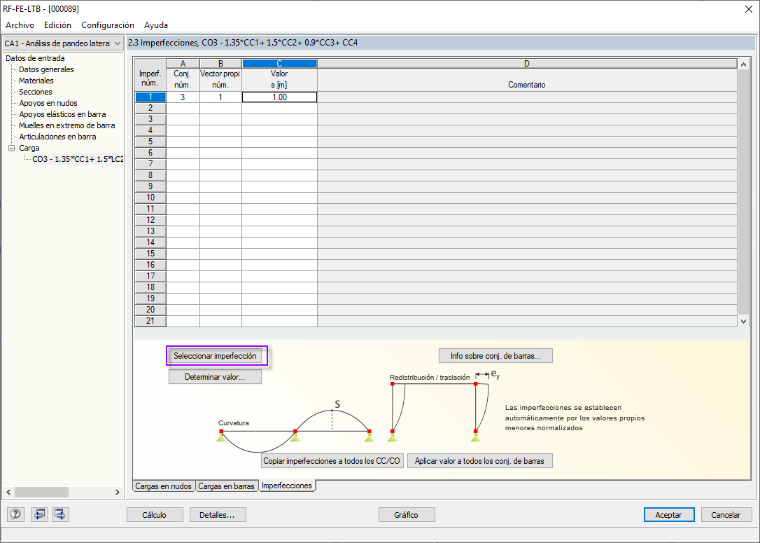The width and height of the screenshot is (760, 543).
Task: Click Comentario cell in row 1
Action: 527,97
